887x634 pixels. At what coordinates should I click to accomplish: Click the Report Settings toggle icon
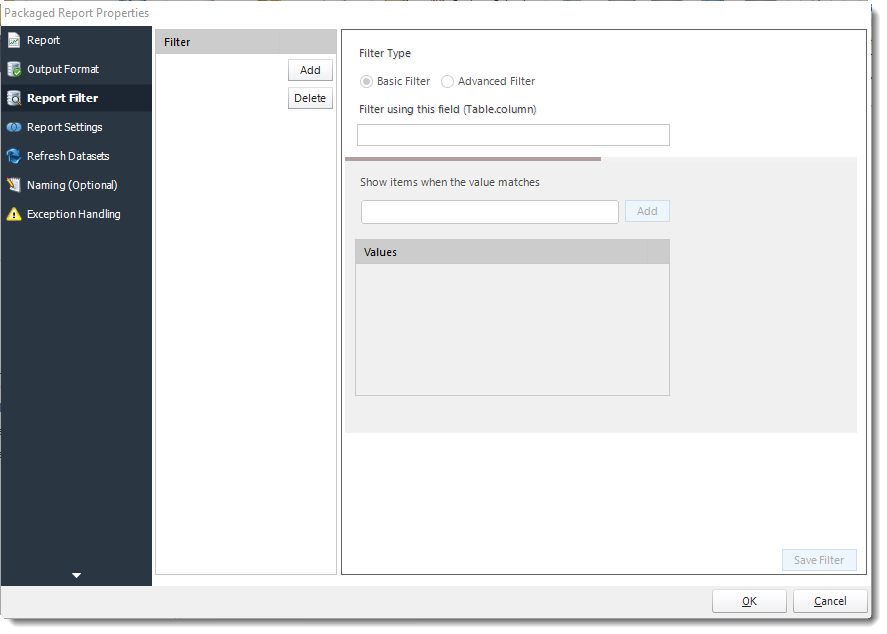(14, 127)
